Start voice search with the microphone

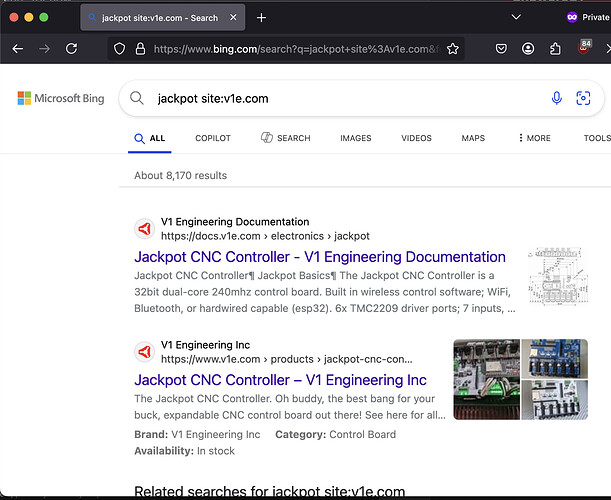(556, 98)
